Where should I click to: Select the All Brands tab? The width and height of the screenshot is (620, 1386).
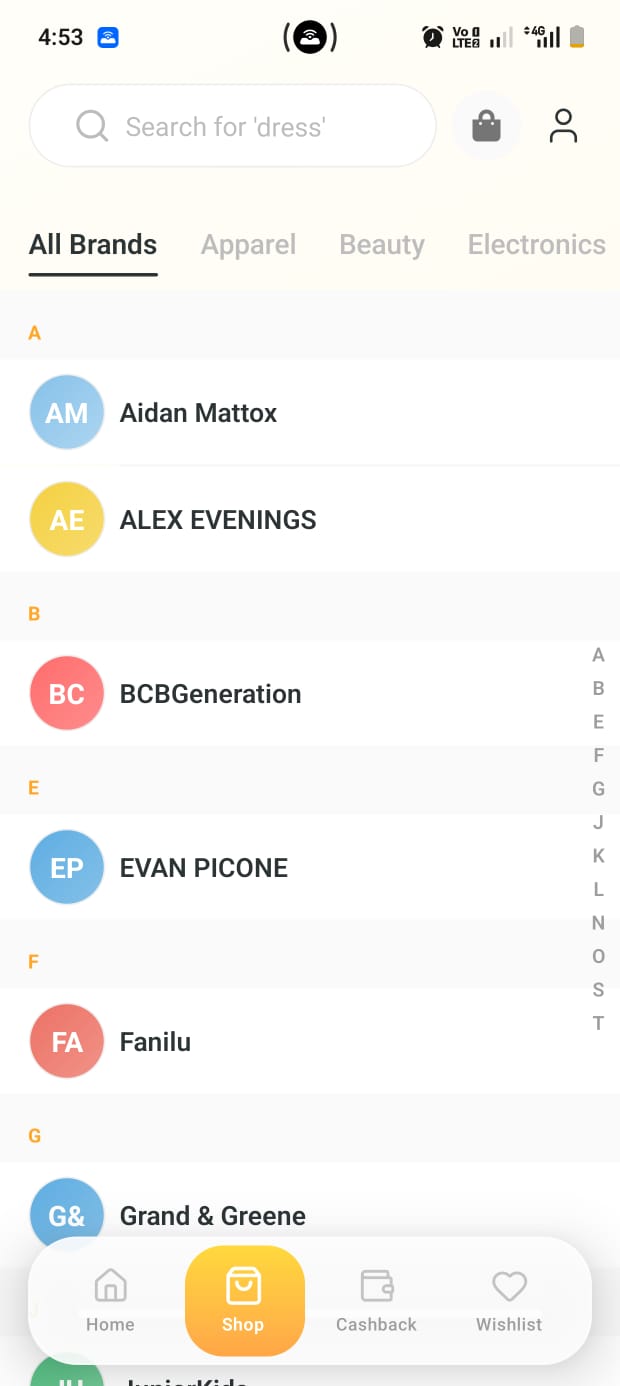click(93, 245)
